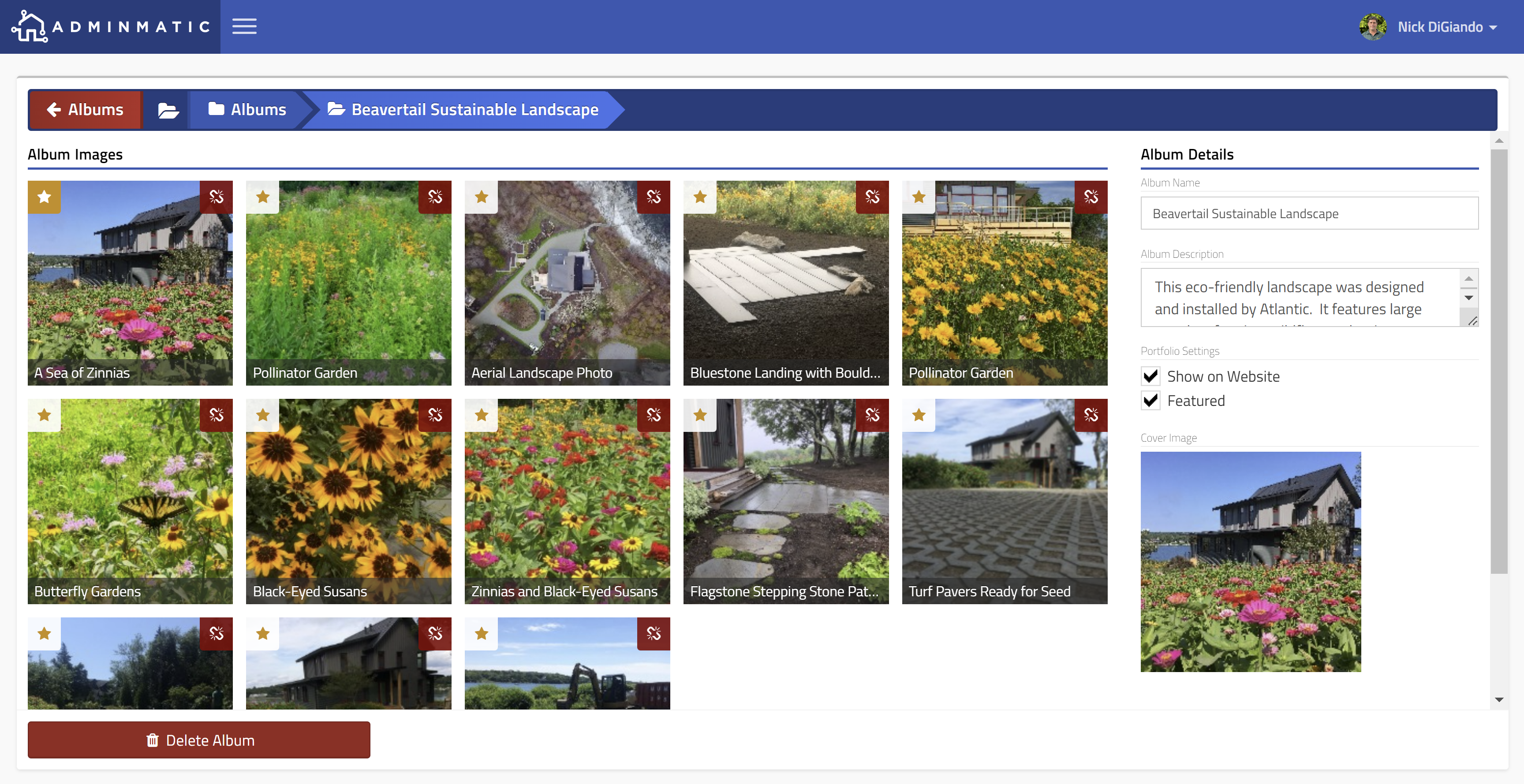Unlink the Flagstone Stepping Stone Path image
Screen dimensions: 1524x784
click(x=873, y=415)
